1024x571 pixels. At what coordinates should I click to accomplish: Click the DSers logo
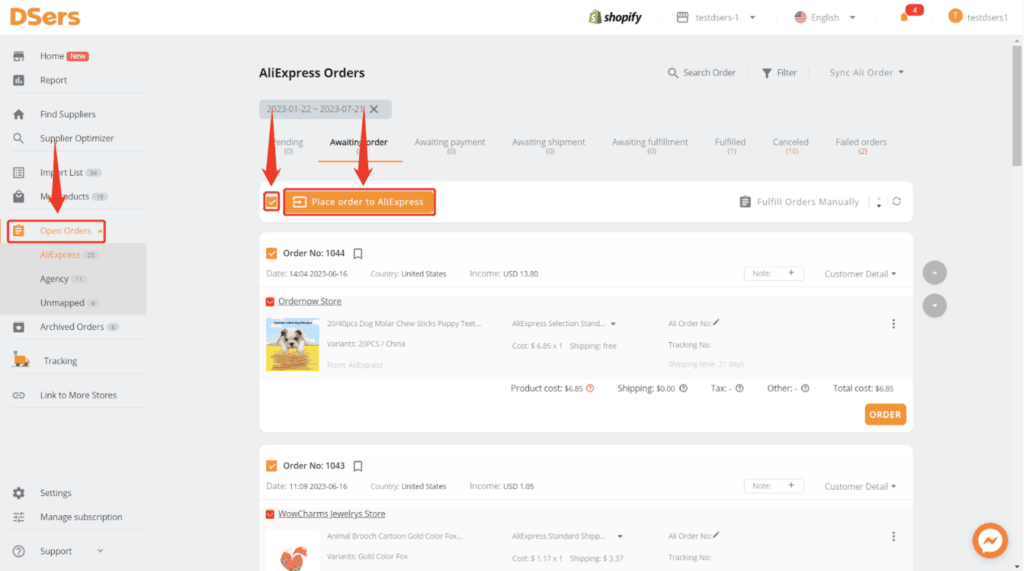point(45,16)
